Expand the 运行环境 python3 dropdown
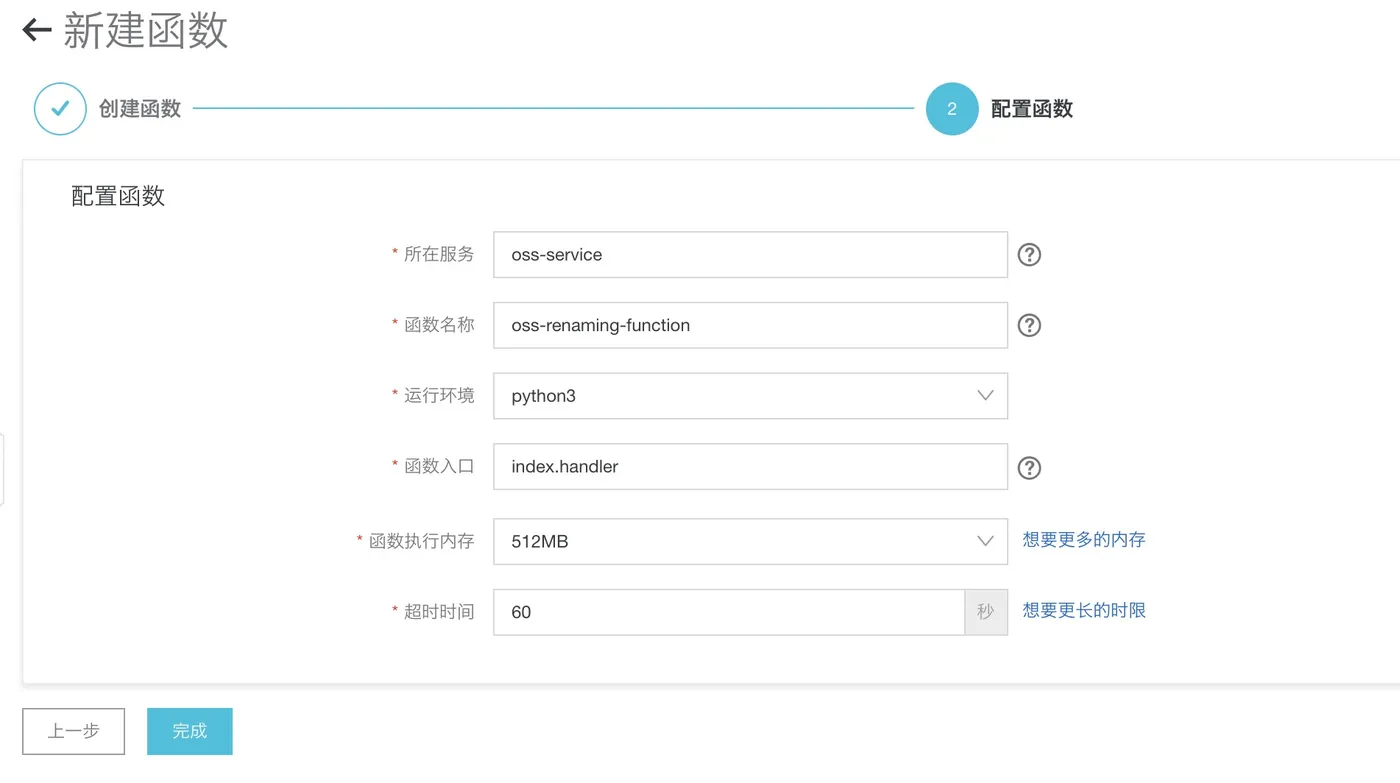Image resolution: width=1400 pixels, height=783 pixels. pos(750,396)
